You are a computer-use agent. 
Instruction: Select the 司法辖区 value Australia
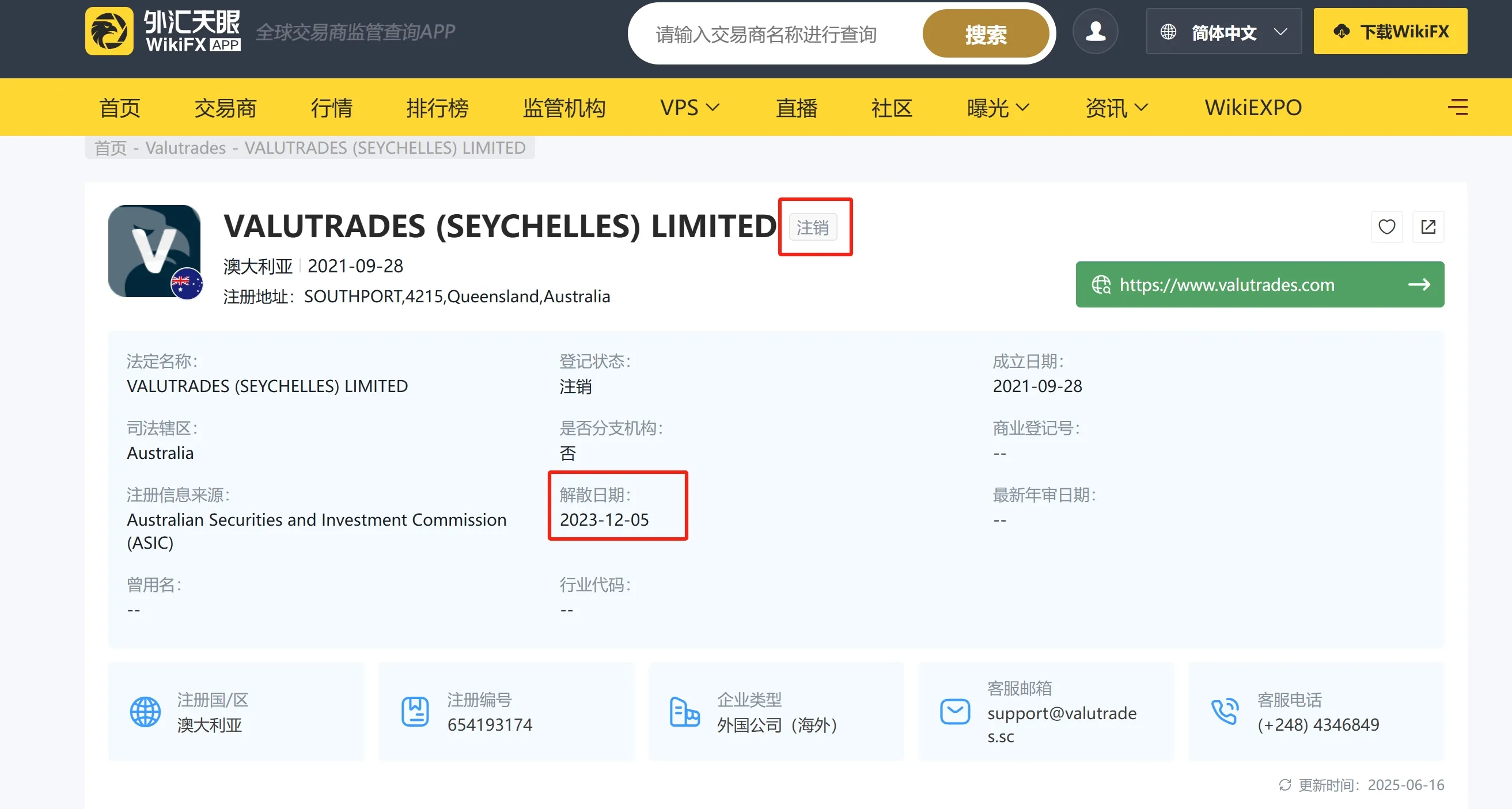[160, 453]
